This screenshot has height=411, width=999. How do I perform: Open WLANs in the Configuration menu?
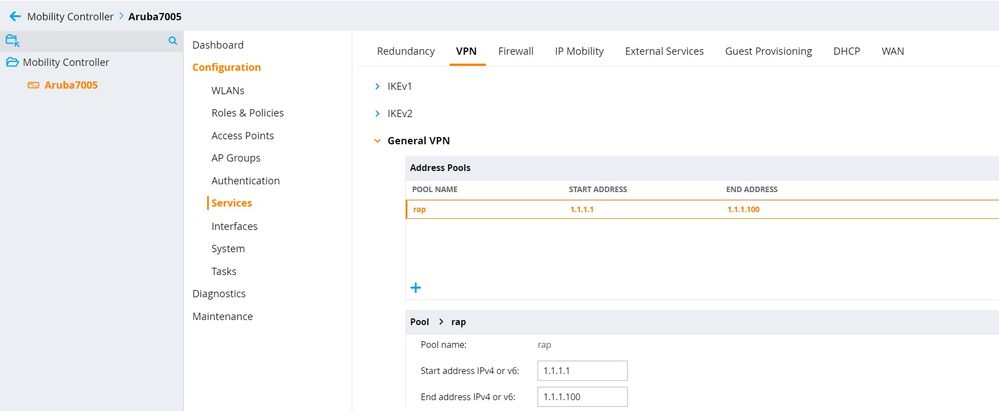pyautogui.click(x=228, y=90)
